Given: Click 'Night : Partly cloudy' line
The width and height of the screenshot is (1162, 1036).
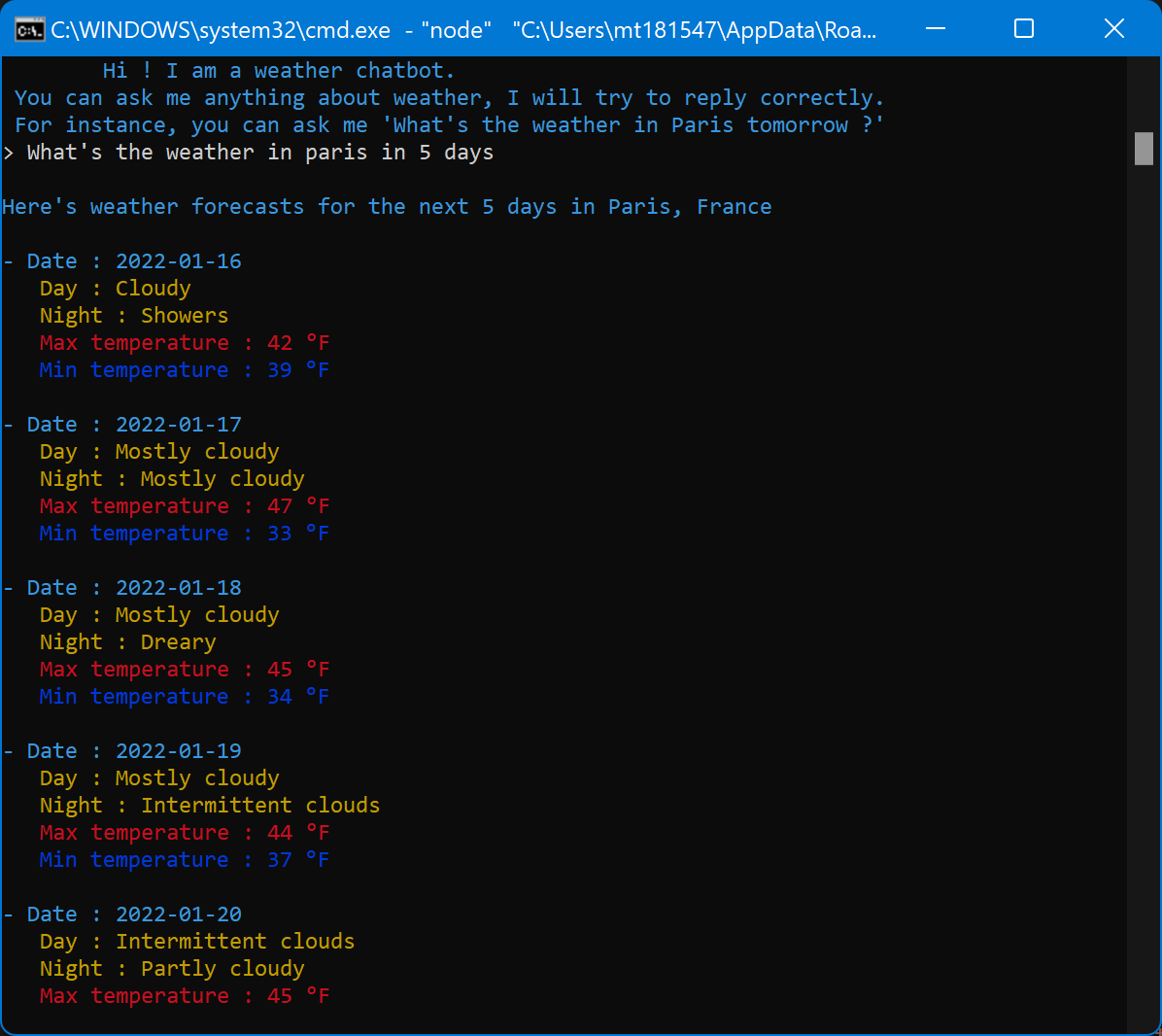Looking at the screenshot, I should pyautogui.click(x=172, y=969).
